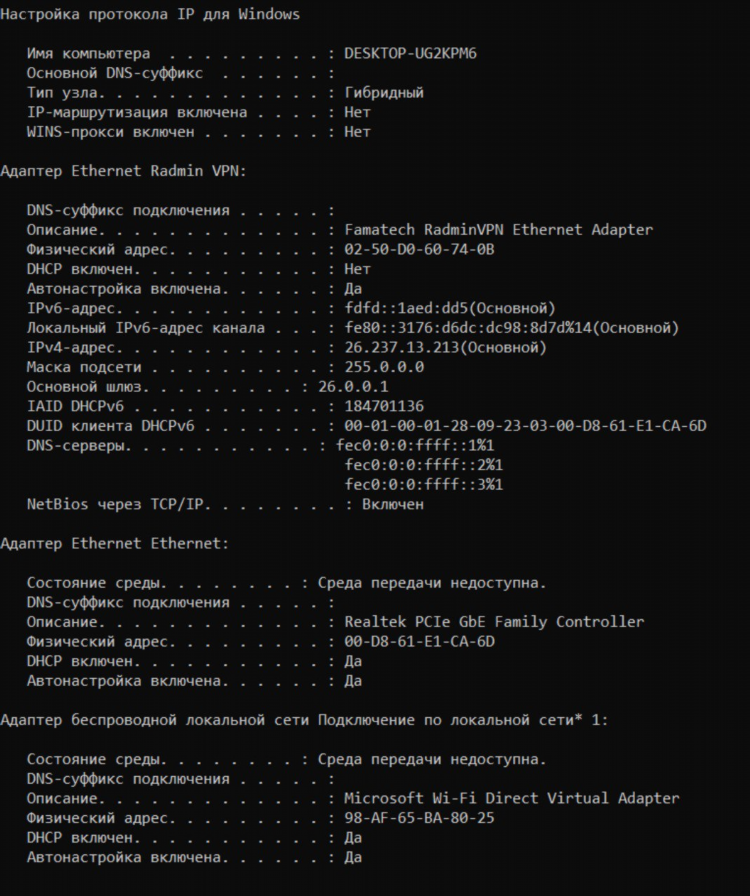Click the Realtek PCIe GbE Family Controller text
The image size is (750, 896).
(494, 622)
